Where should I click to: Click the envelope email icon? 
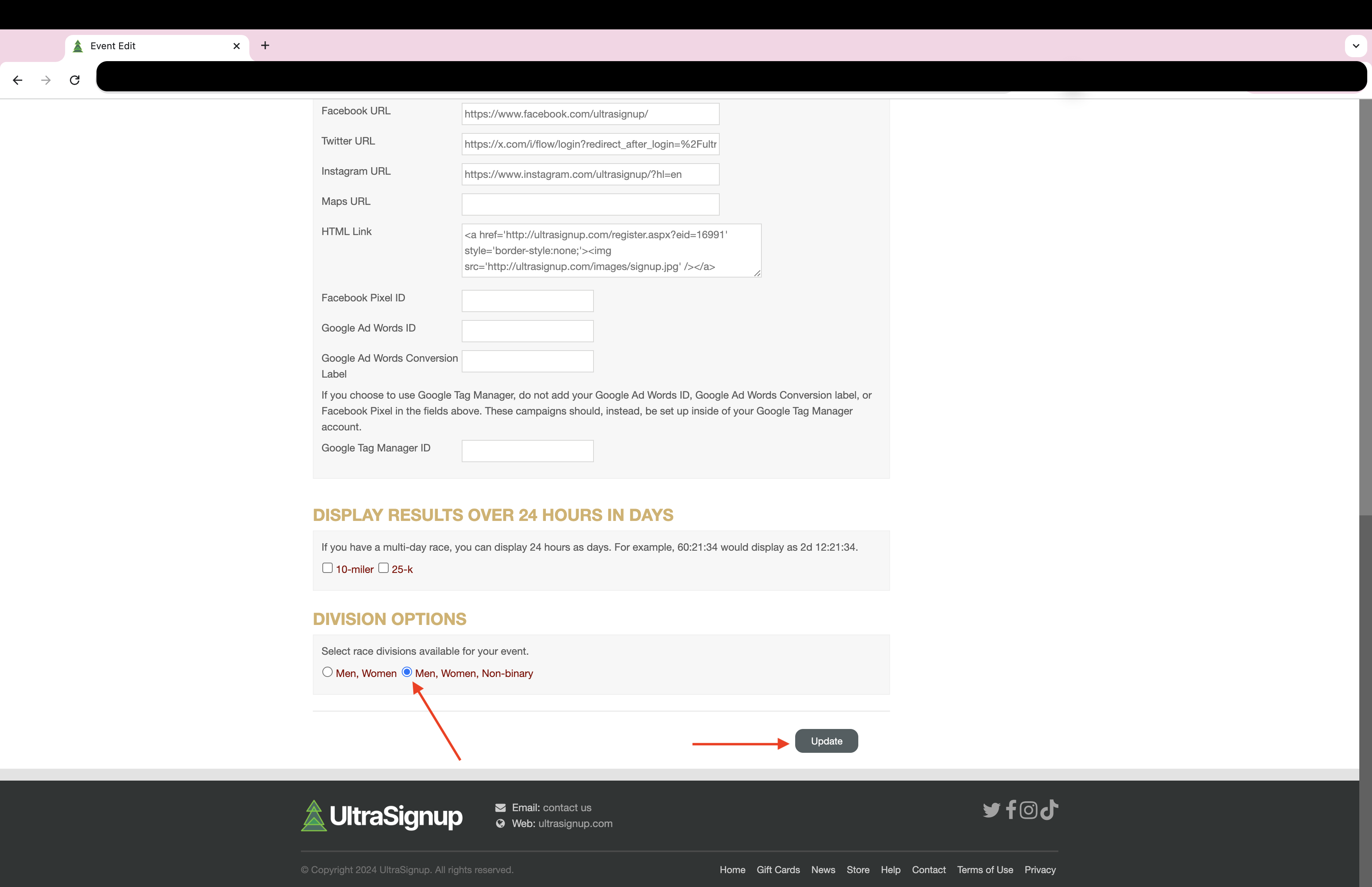click(500, 808)
